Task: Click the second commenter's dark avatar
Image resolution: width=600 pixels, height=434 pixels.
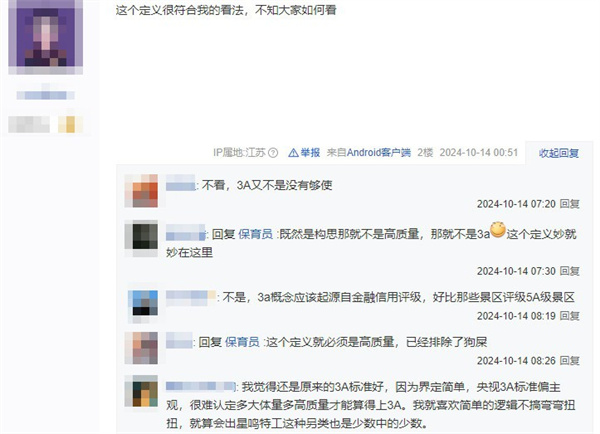Action: click(x=141, y=240)
